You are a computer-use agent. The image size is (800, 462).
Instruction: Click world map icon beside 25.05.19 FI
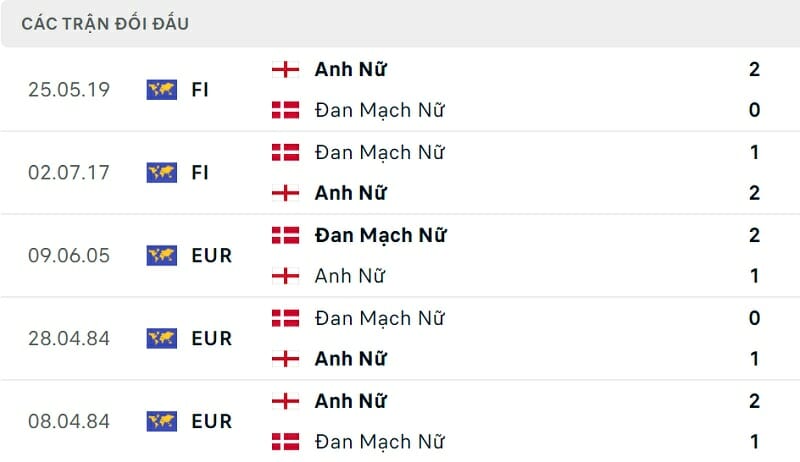coord(161,89)
